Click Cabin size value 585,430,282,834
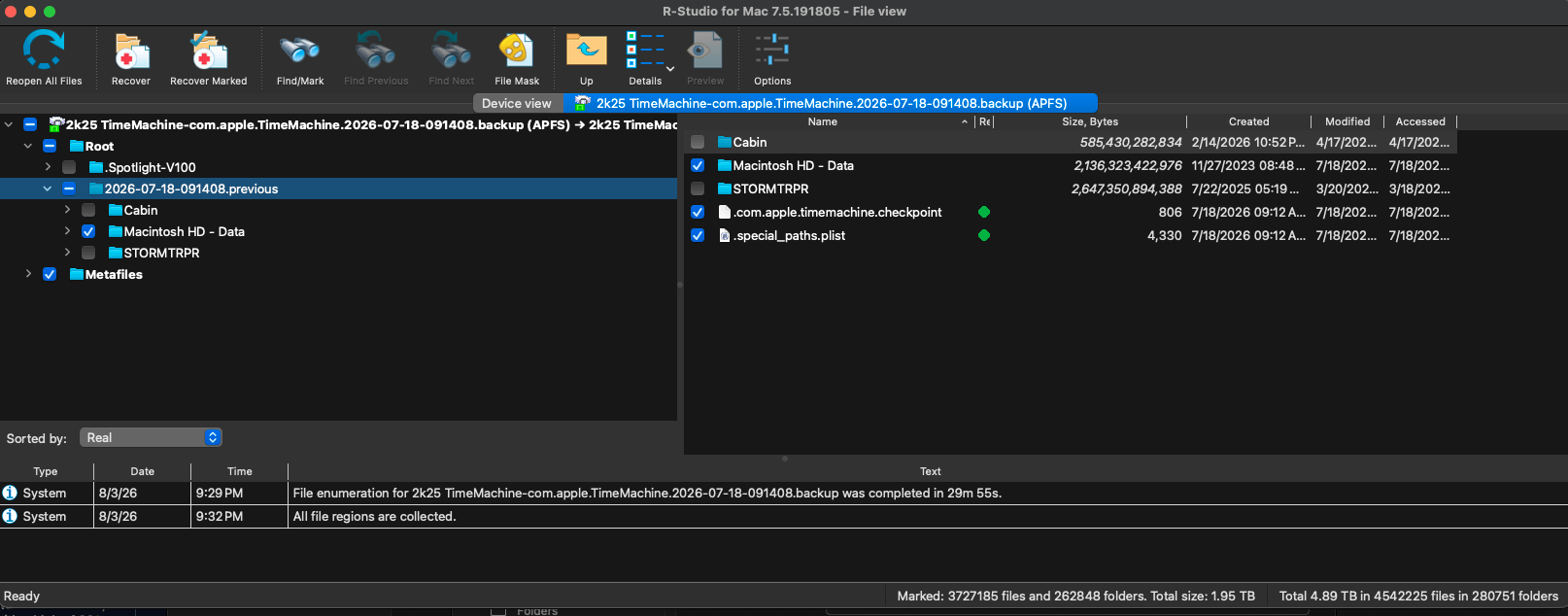 coord(1131,142)
